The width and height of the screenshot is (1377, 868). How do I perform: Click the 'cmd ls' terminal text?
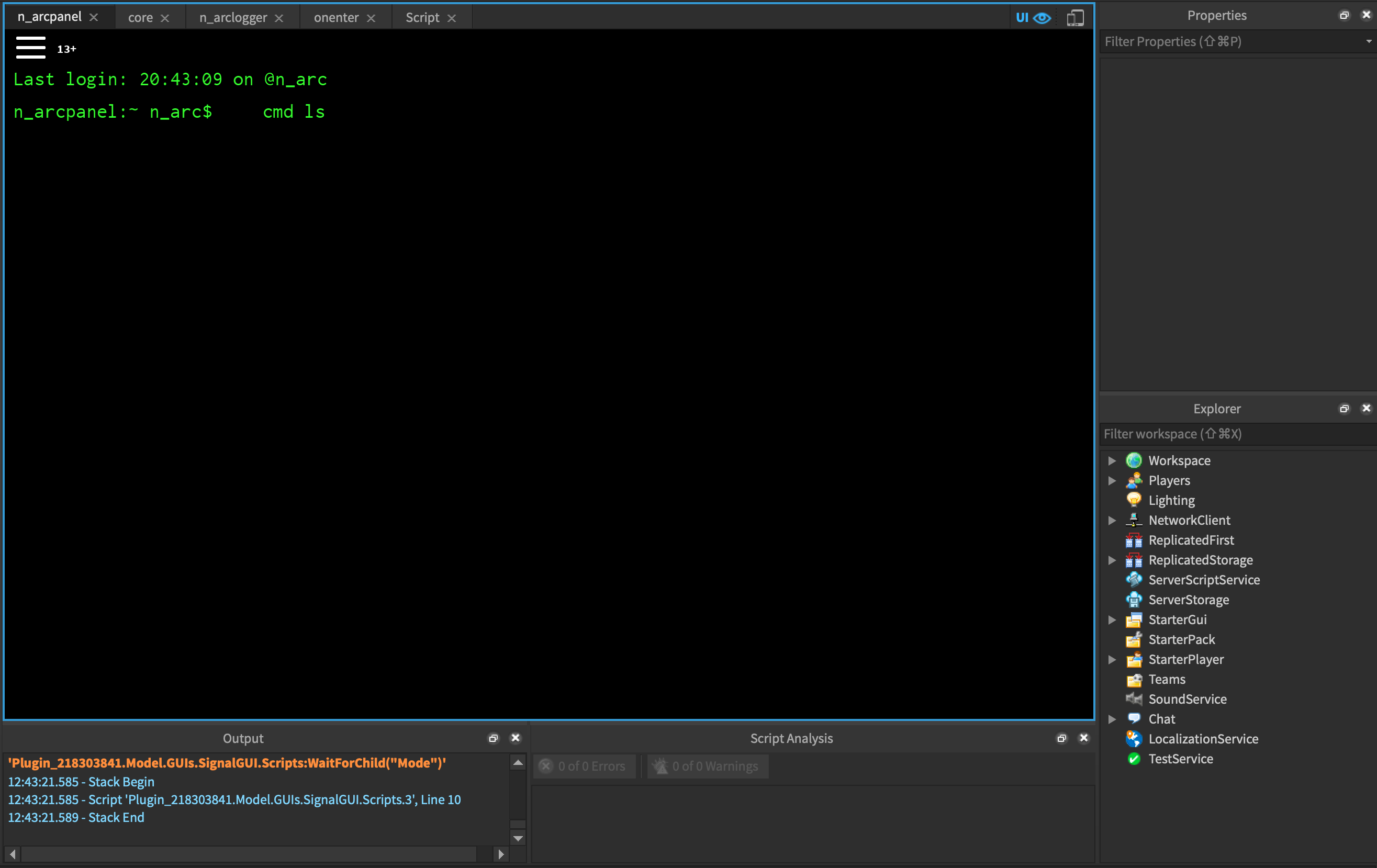click(294, 111)
